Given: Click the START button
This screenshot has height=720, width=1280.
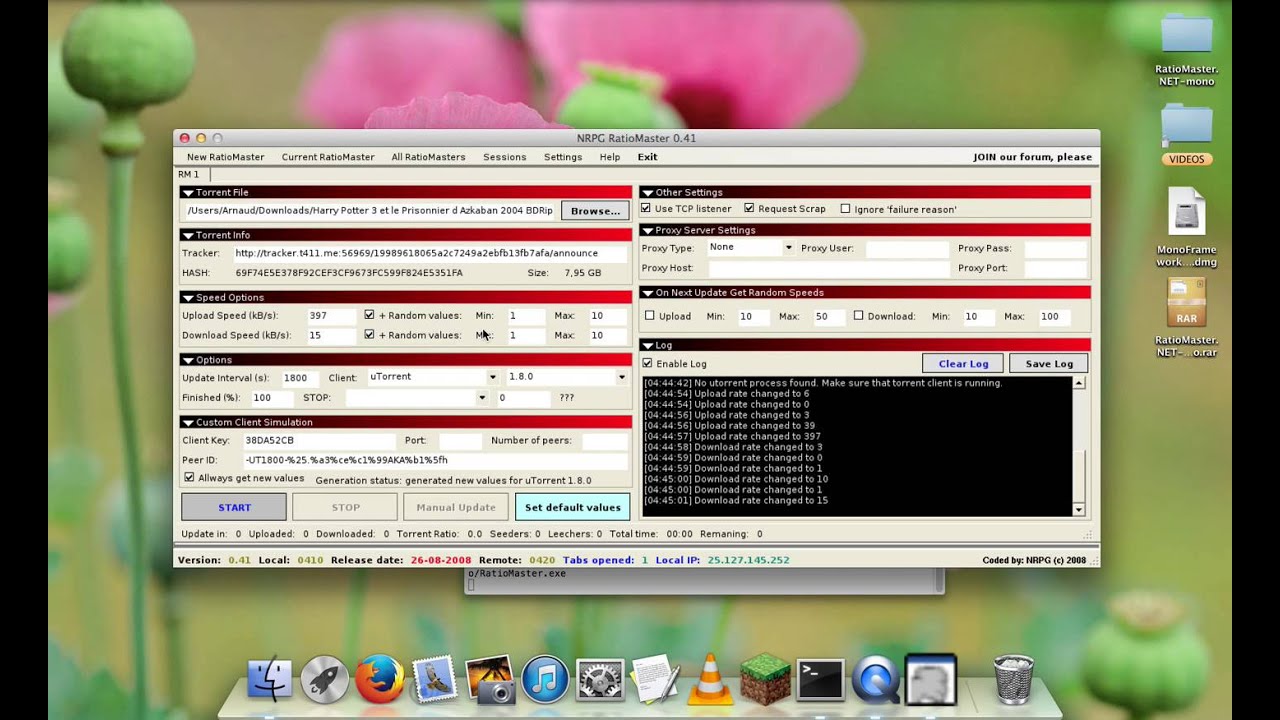Looking at the screenshot, I should 234,507.
